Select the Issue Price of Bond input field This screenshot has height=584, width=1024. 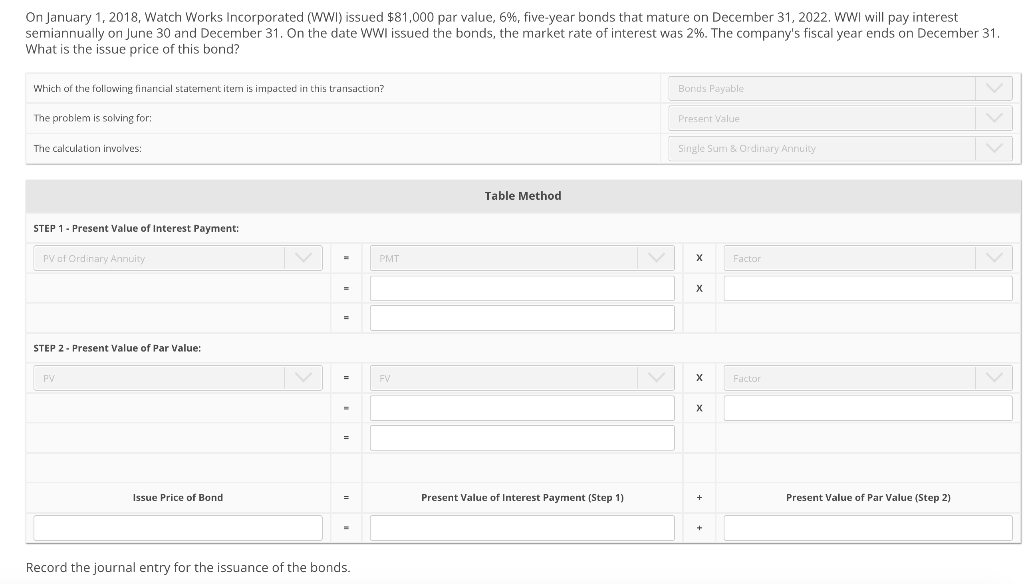coord(178,527)
